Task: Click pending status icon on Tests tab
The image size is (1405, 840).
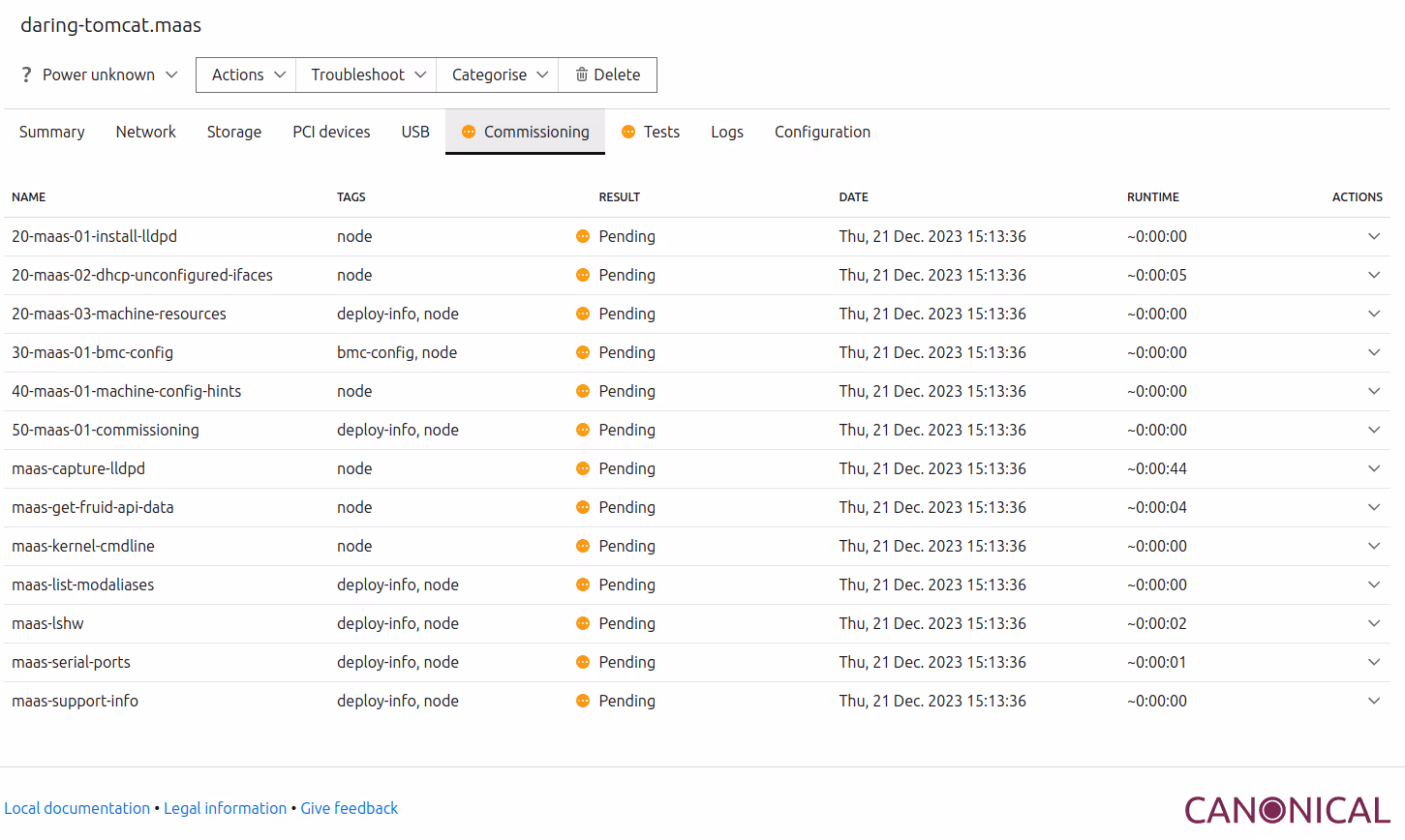Action: coord(628,132)
